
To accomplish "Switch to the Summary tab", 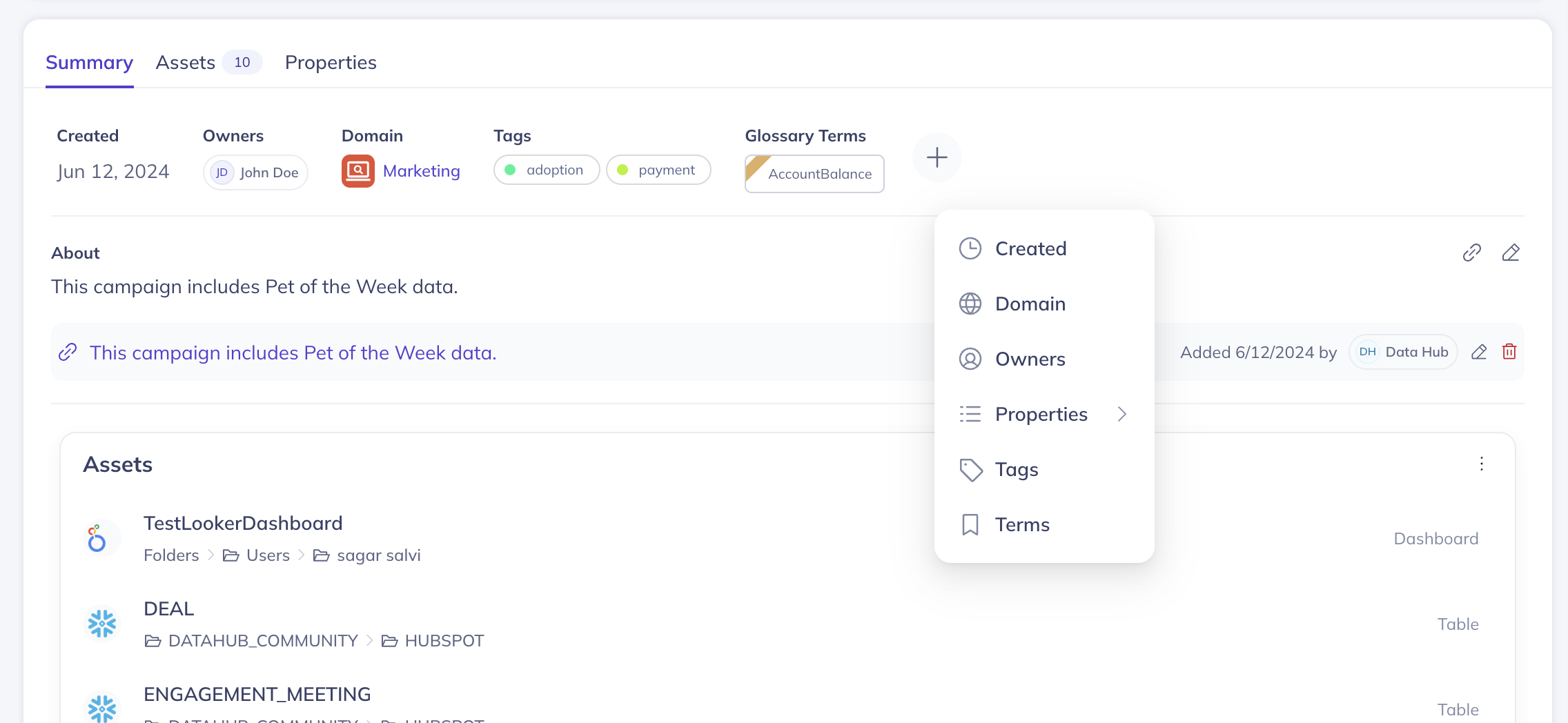I will coord(90,63).
